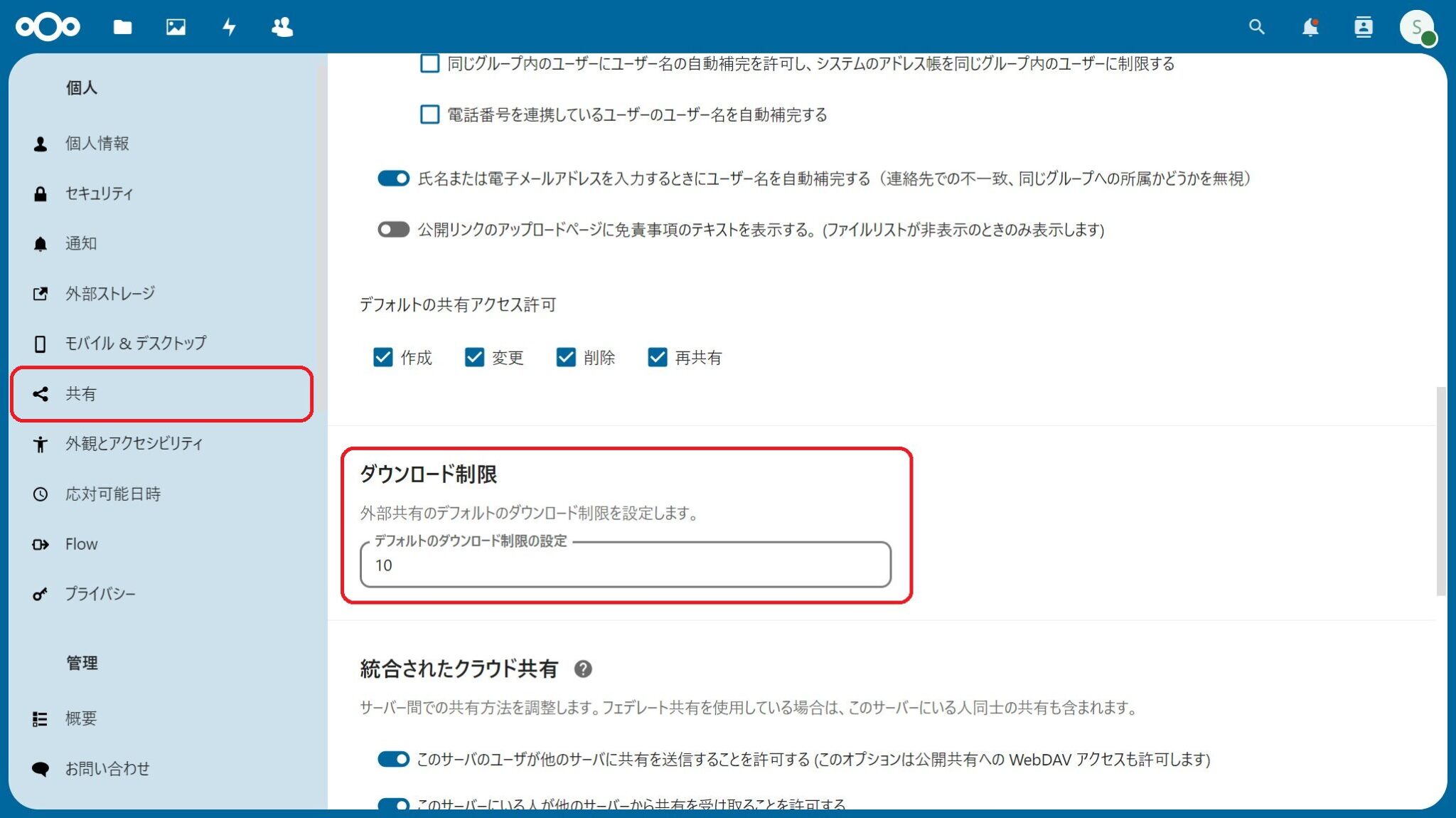
Task: Click the Nextcloud logo
Action: (48, 27)
